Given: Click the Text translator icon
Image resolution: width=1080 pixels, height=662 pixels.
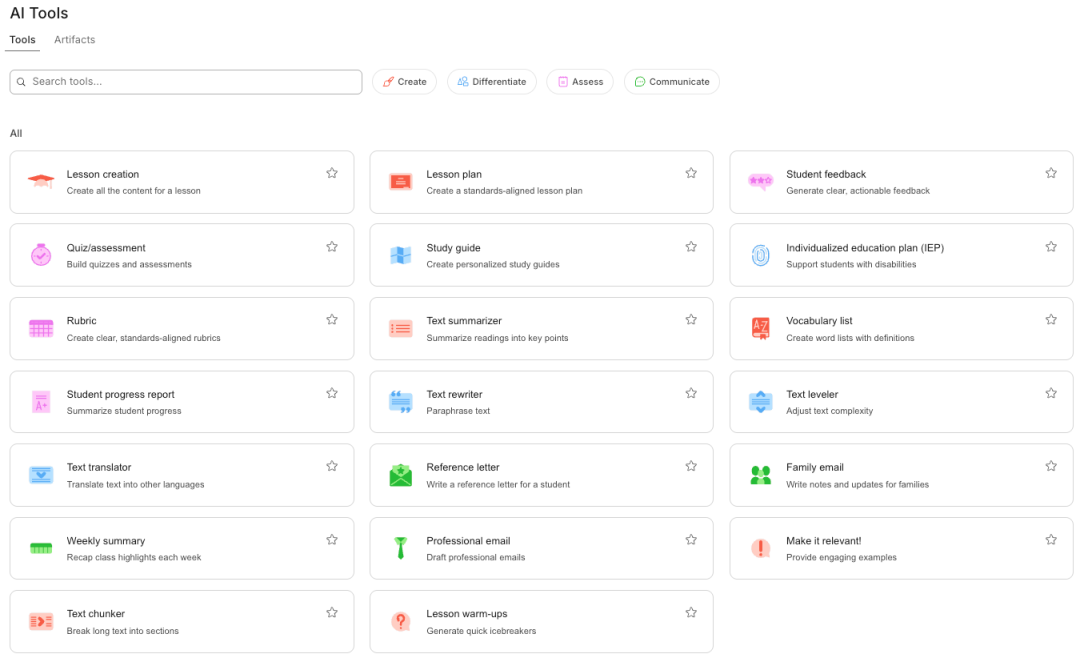Looking at the screenshot, I should coord(41,475).
